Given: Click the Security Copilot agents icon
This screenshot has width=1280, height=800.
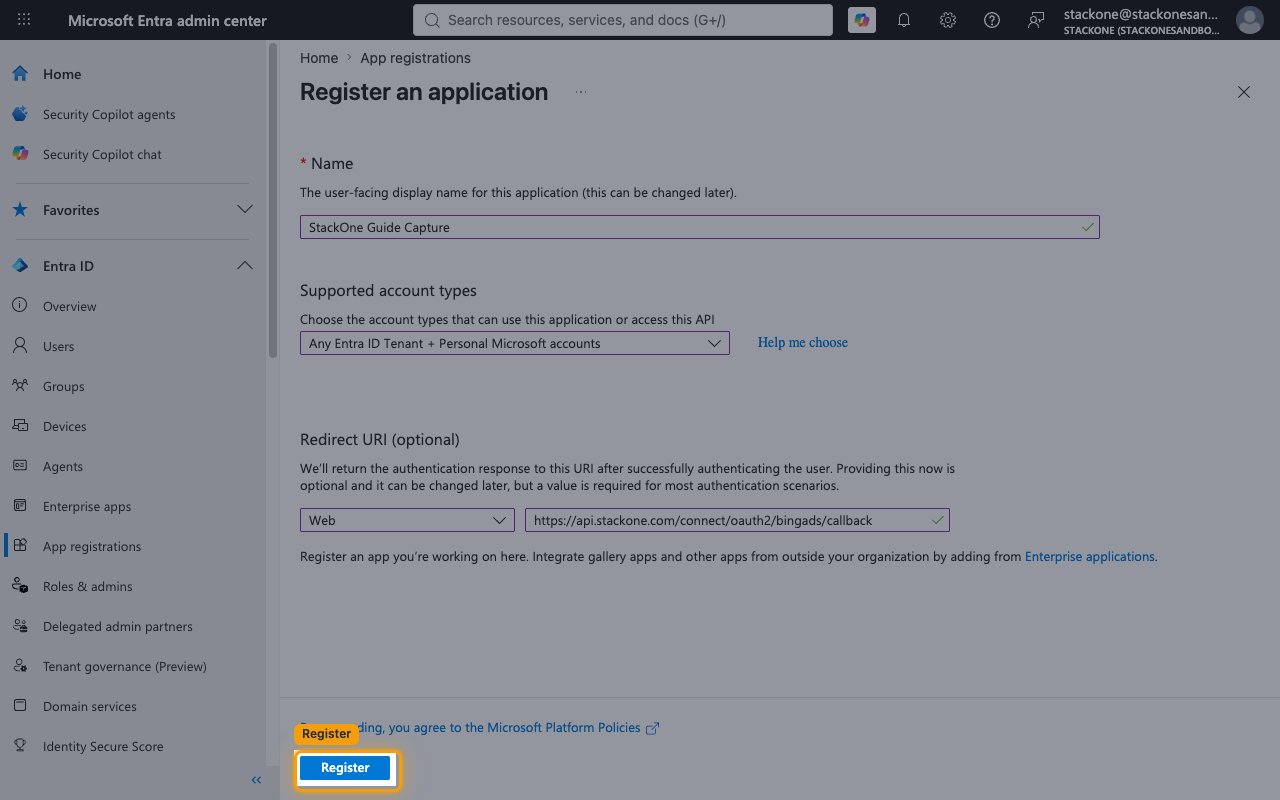Looking at the screenshot, I should pos(20,114).
